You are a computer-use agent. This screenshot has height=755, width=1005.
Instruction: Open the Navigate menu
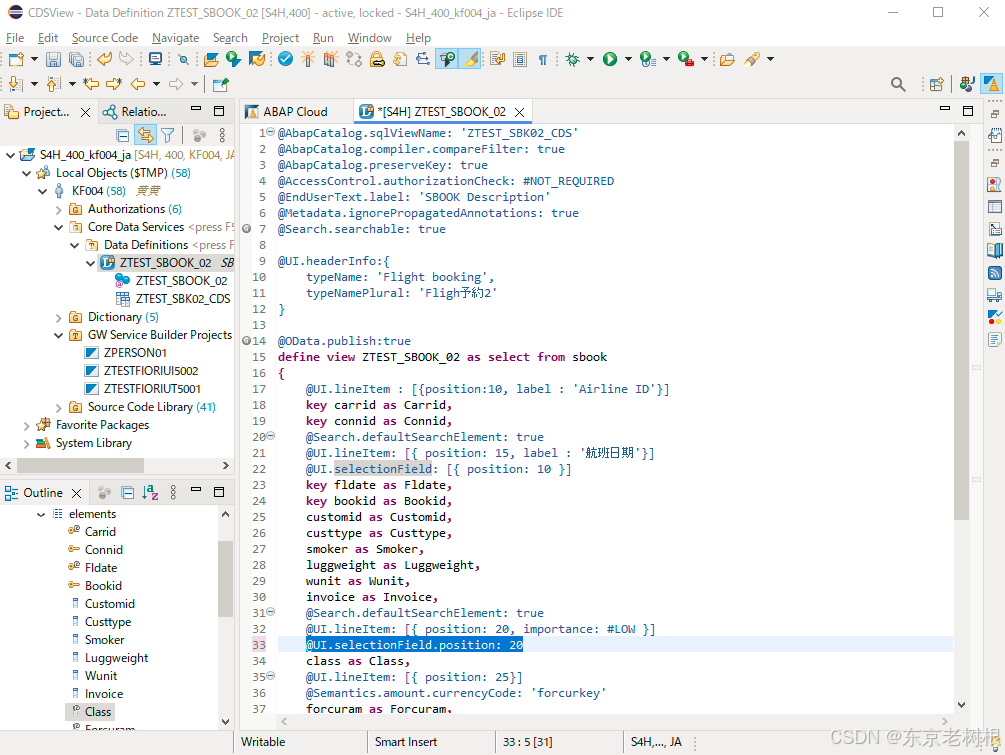(175, 38)
